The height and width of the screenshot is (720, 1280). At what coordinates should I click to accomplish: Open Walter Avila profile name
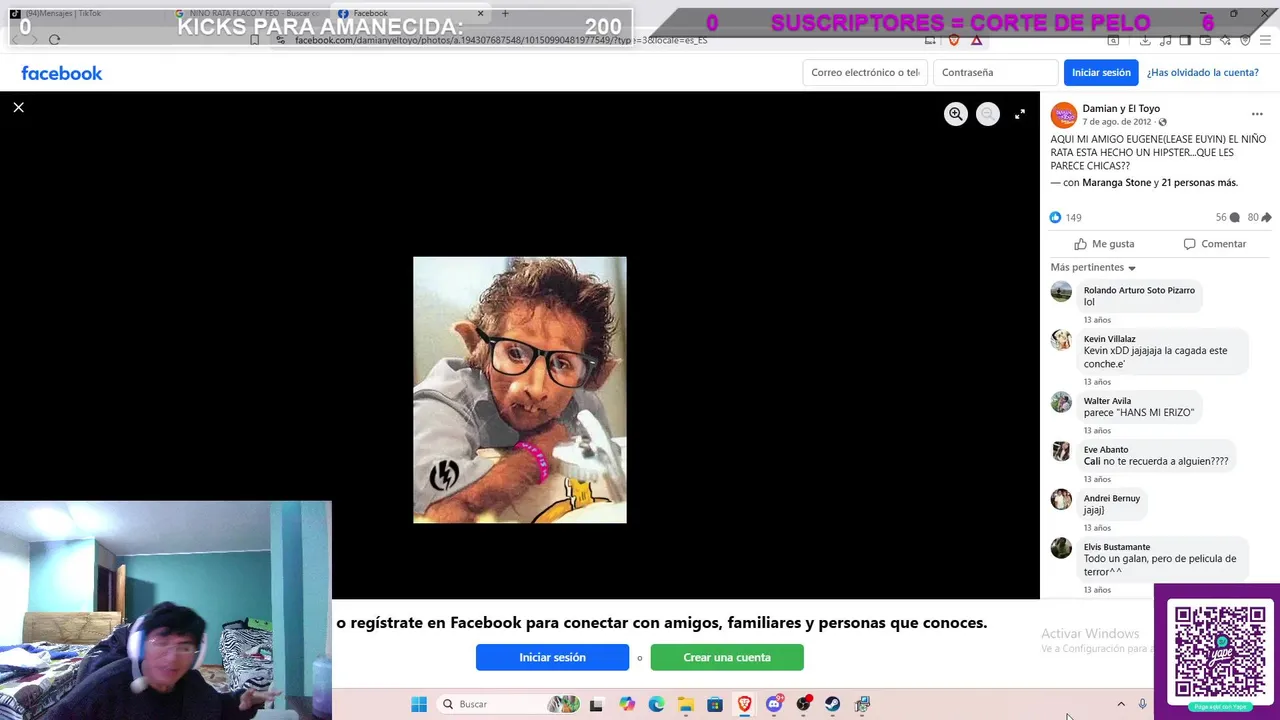1107,401
